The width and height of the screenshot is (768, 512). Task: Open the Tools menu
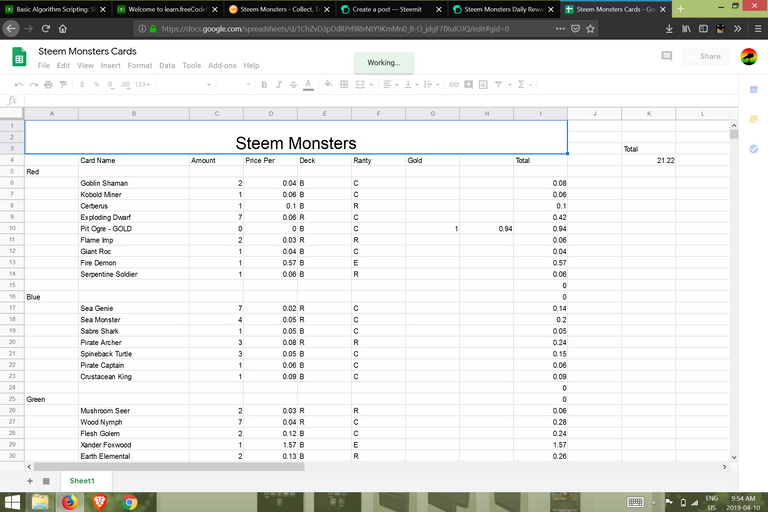(192, 66)
